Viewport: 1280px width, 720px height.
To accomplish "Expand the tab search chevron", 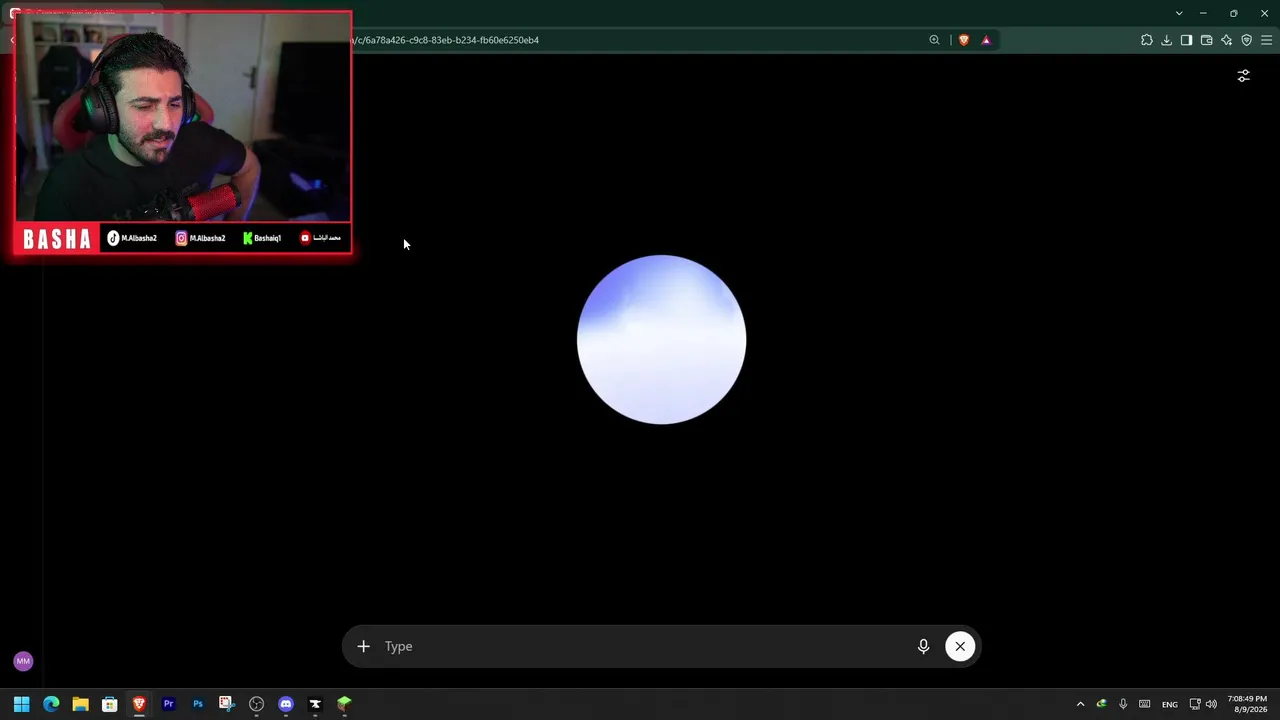I will (1179, 13).
